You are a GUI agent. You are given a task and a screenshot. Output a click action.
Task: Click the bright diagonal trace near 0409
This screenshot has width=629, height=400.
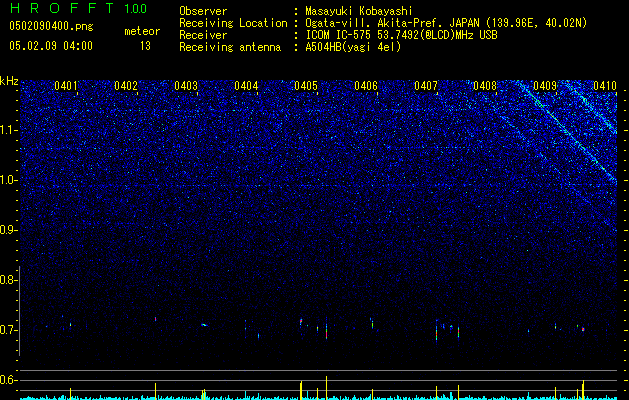(570, 132)
